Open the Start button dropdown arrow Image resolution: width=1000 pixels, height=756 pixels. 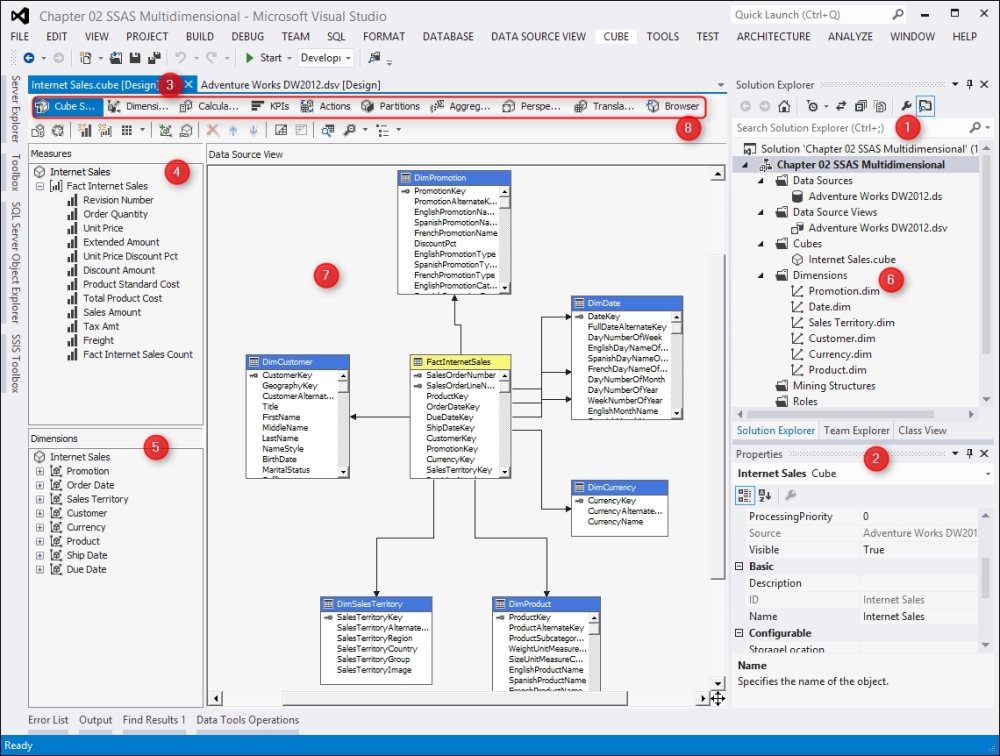point(289,58)
